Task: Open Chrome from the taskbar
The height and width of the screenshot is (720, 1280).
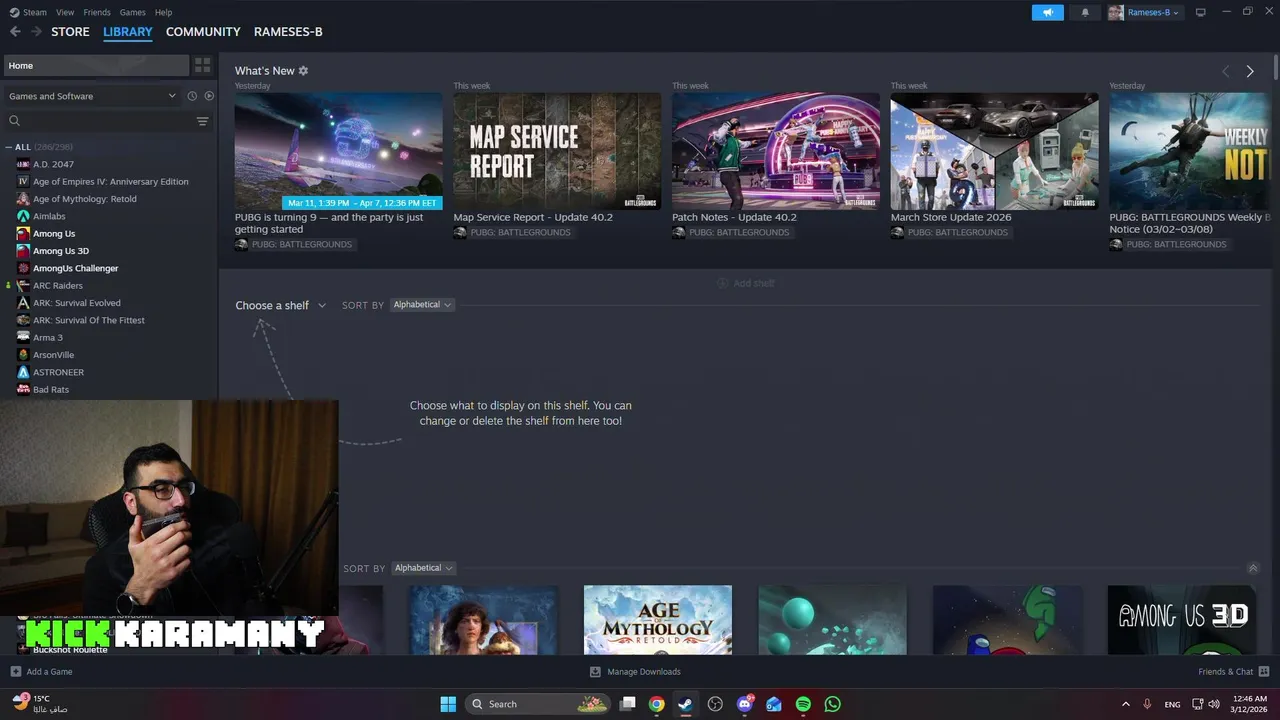Action: click(x=656, y=704)
